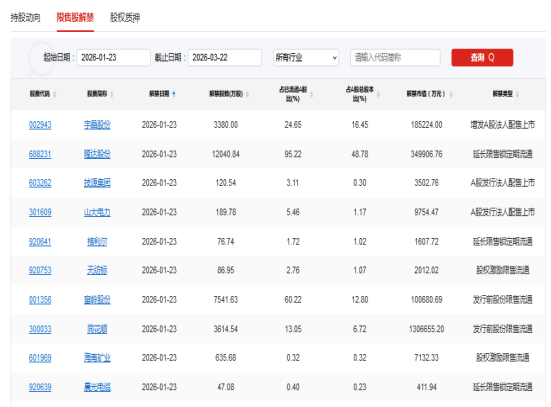Open 同花顺 stock name link
The image size is (551, 407).
[x=97, y=329]
